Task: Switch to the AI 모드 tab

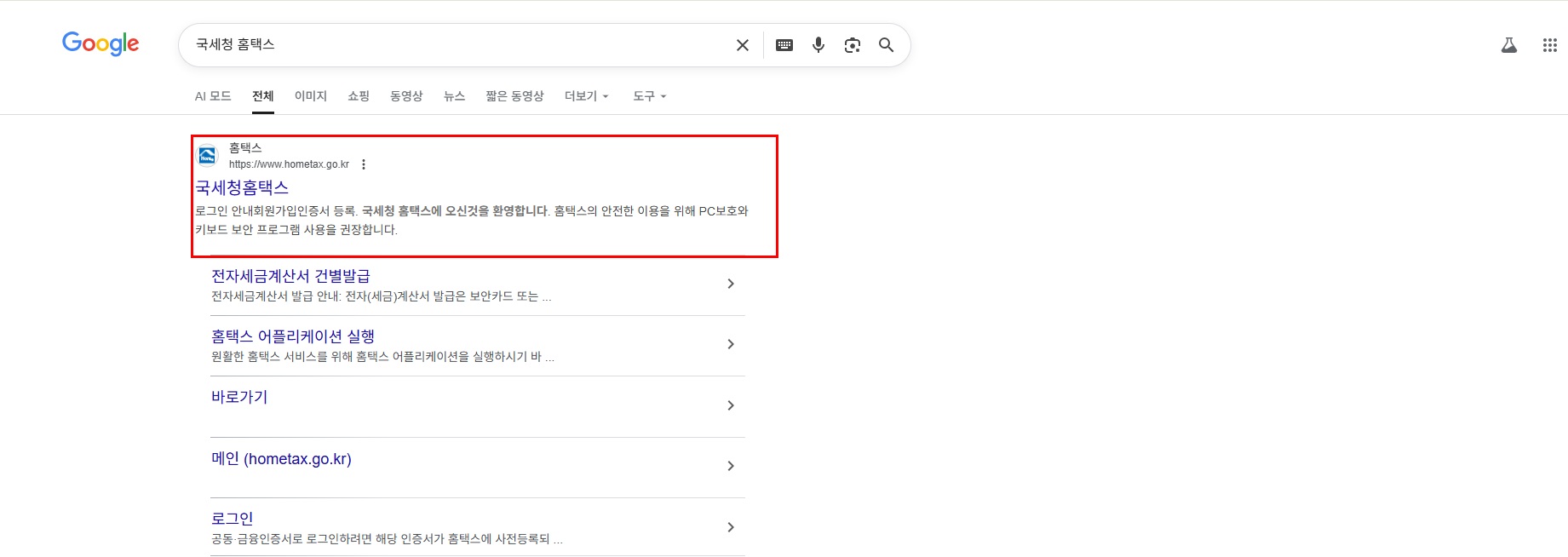Action: point(213,96)
